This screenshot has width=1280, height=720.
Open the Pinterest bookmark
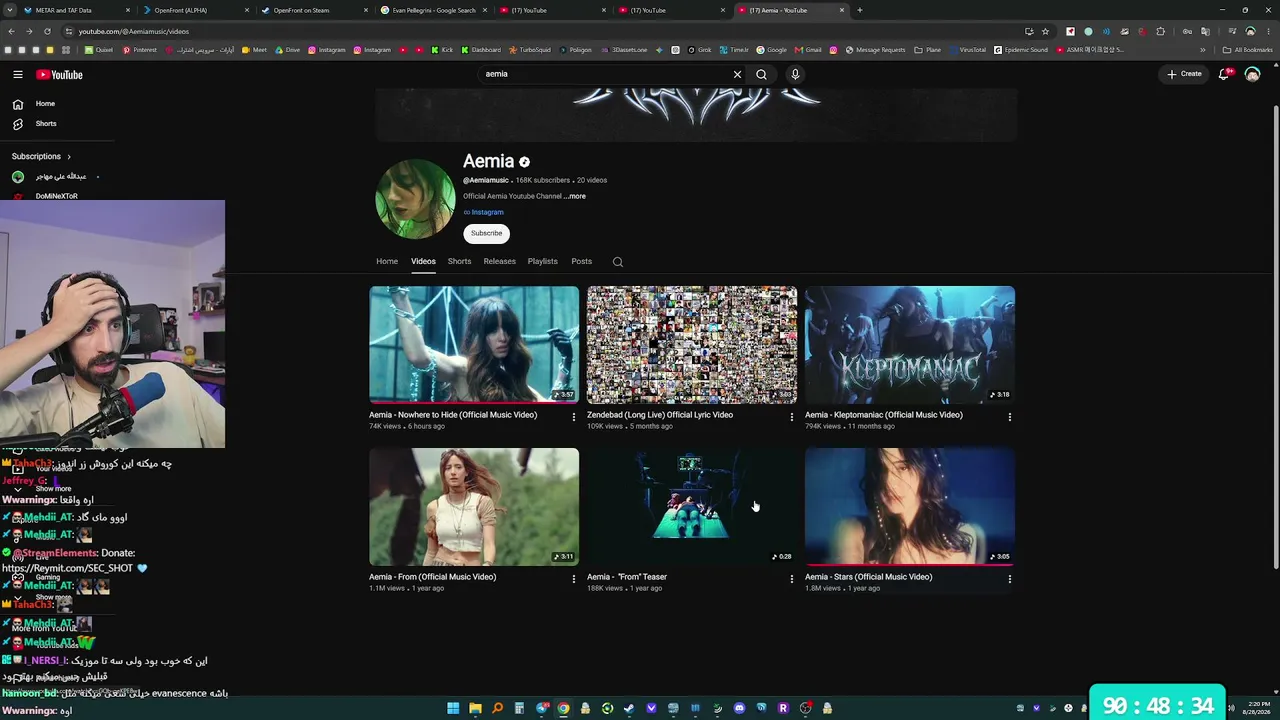[x=139, y=50]
